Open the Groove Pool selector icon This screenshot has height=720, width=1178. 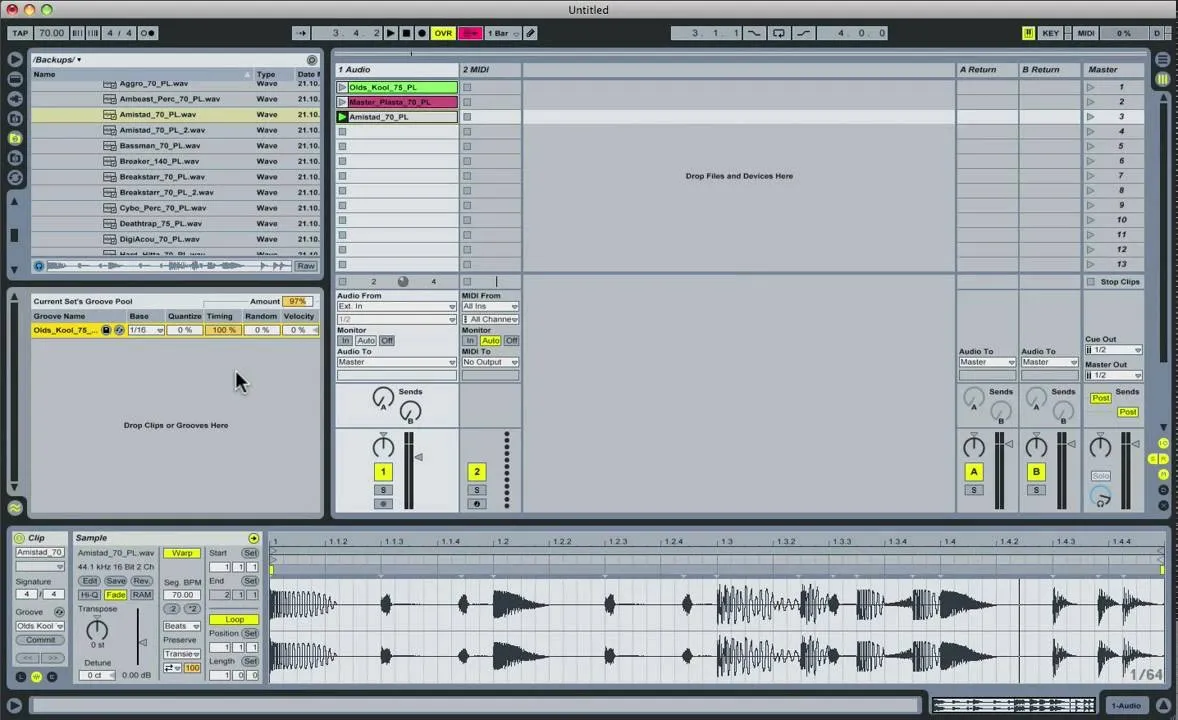pos(15,508)
